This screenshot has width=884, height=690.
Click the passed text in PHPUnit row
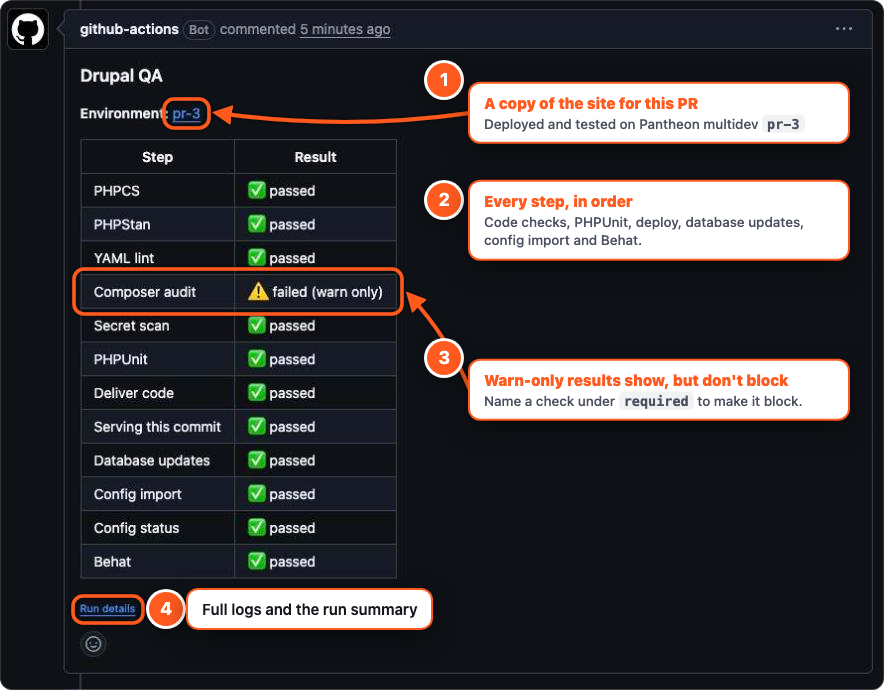(x=292, y=360)
